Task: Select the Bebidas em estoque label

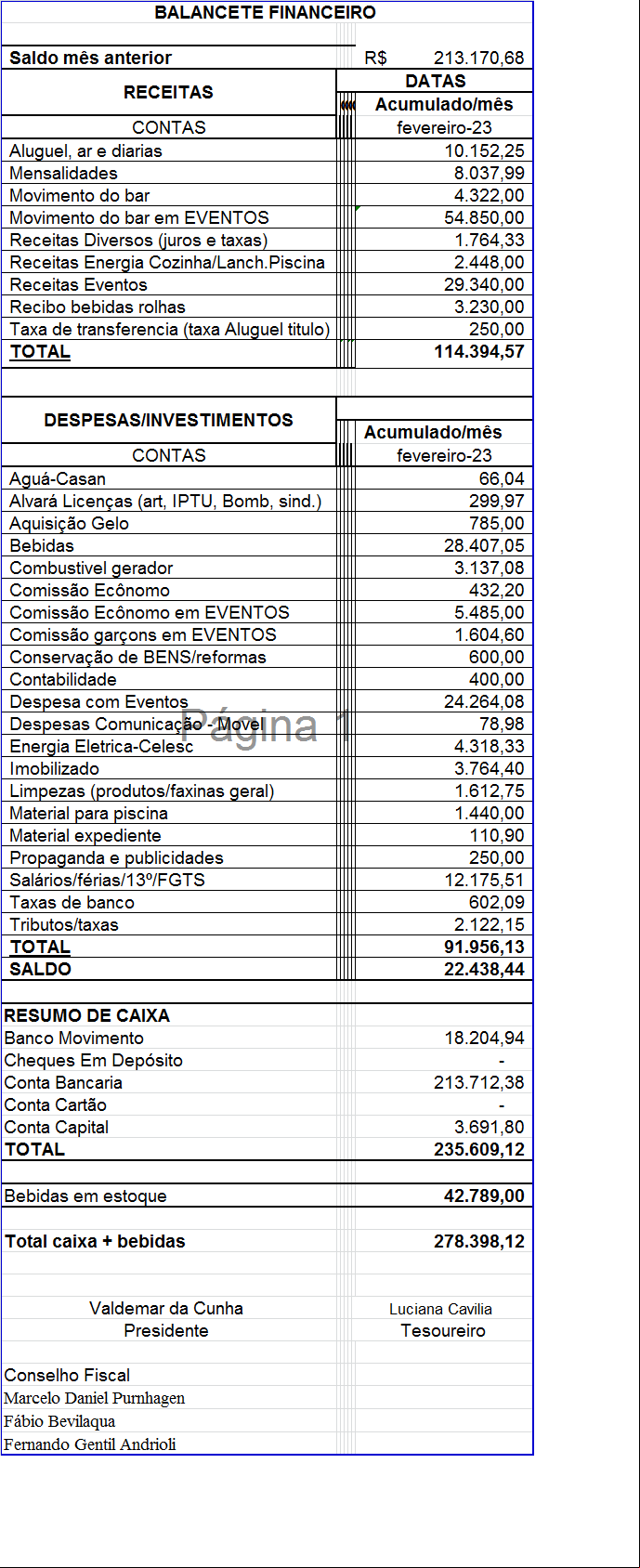Action: [x=85, y=1196]
